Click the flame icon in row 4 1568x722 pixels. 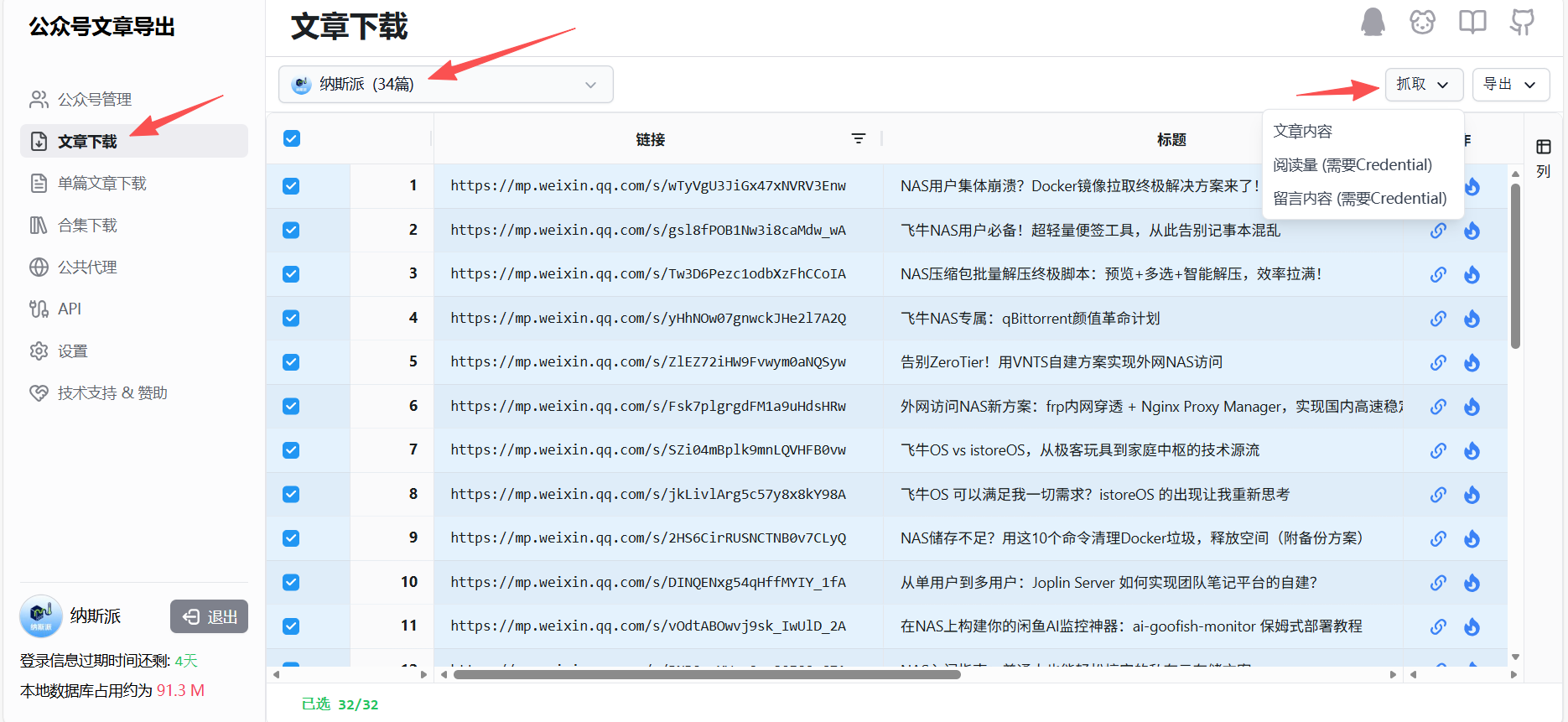tap(1472, 319)
